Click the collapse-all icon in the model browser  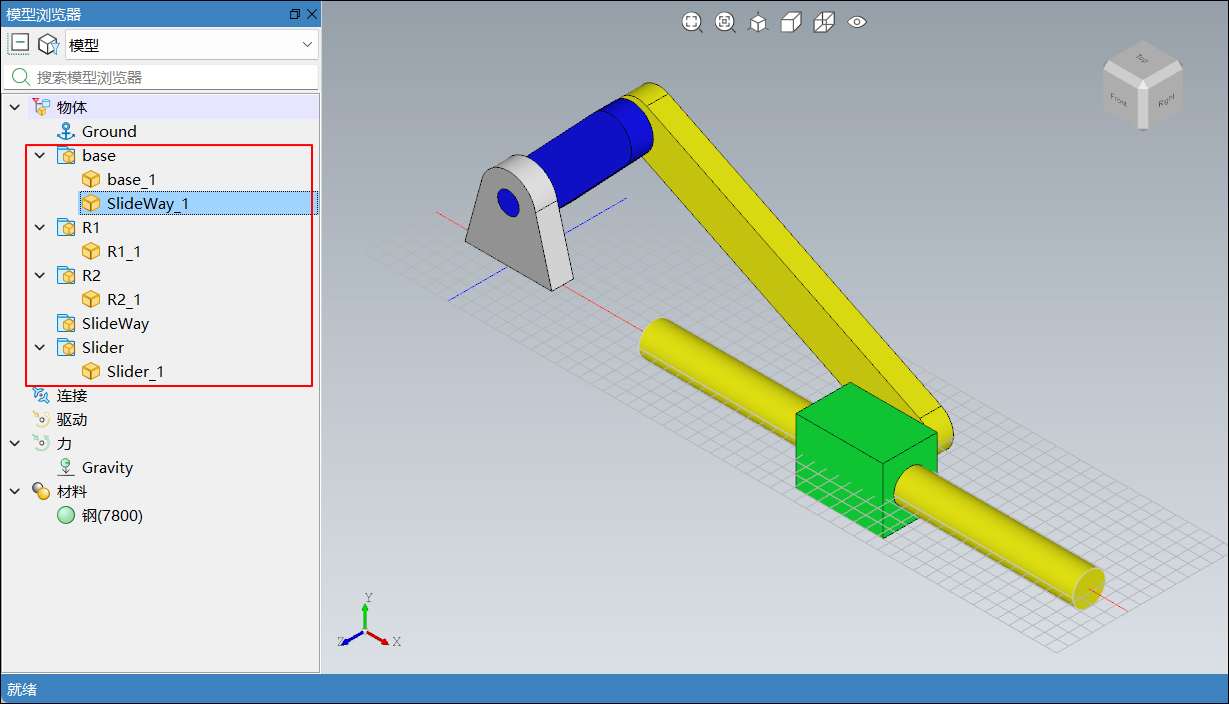(20, 44)
